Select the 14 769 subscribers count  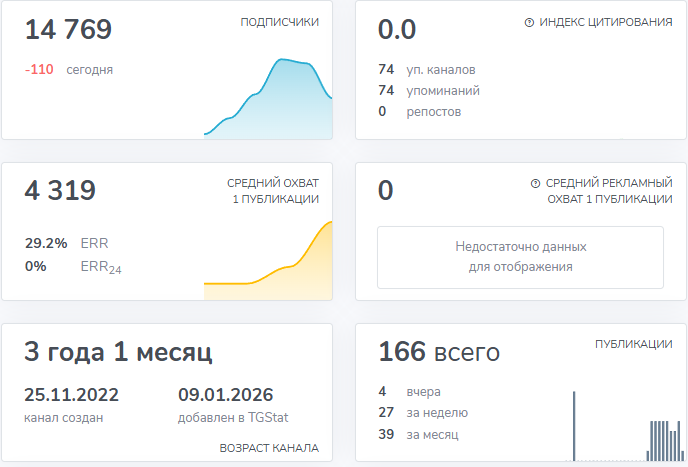(x=68, y=30)
